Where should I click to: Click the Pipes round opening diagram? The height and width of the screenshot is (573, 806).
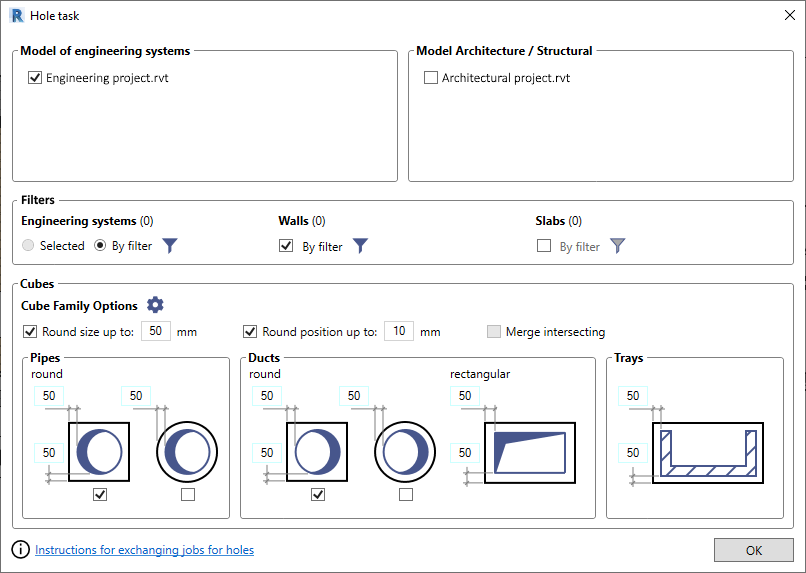[187, 452]
